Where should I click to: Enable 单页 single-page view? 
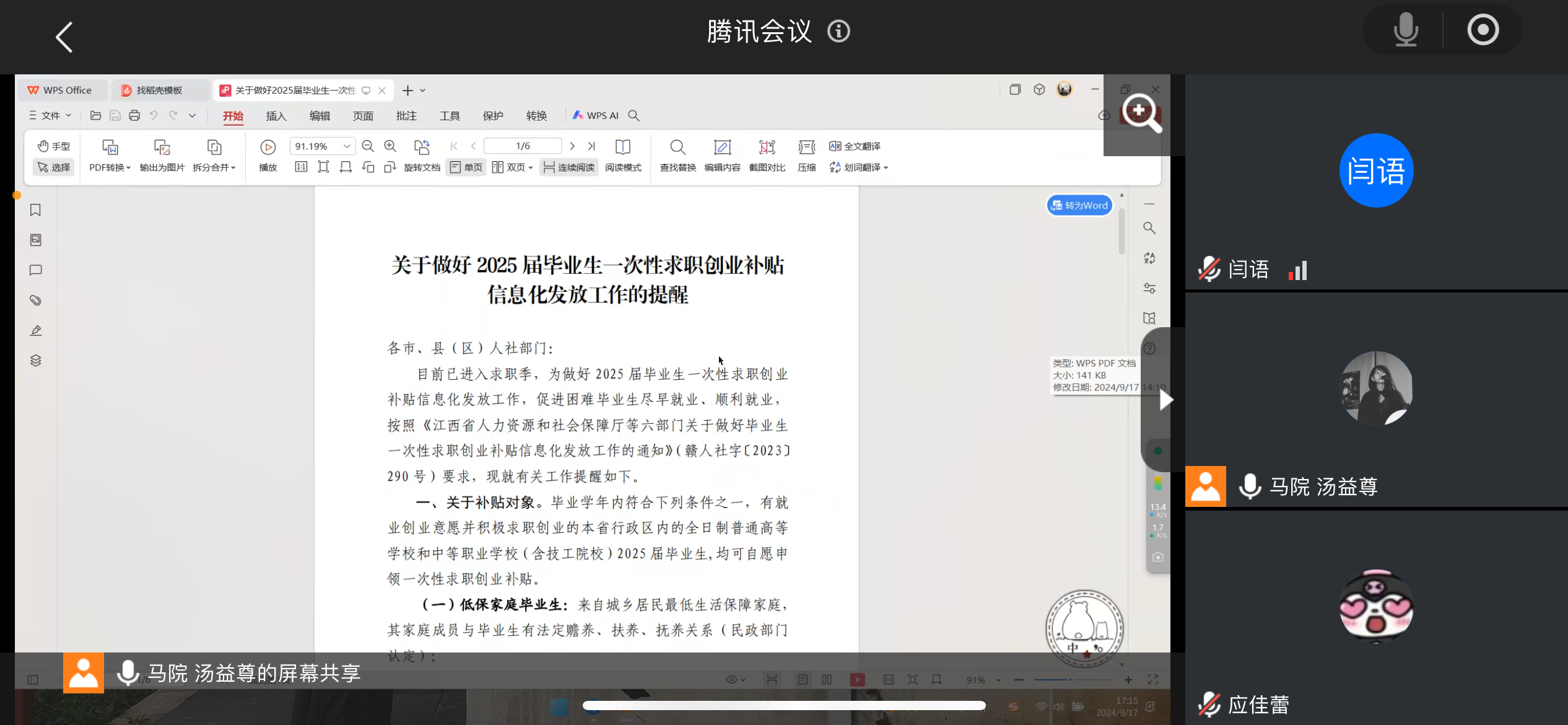pos(466,167)
